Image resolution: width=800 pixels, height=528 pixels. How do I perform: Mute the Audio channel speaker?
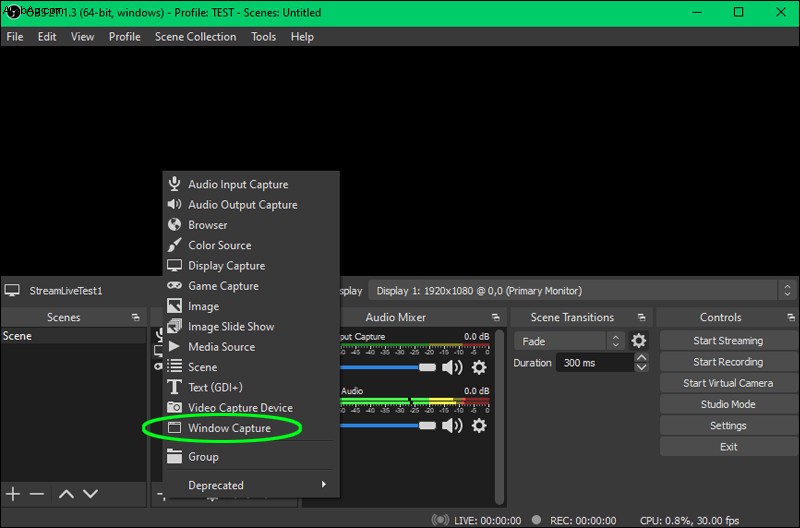point(452,425)
